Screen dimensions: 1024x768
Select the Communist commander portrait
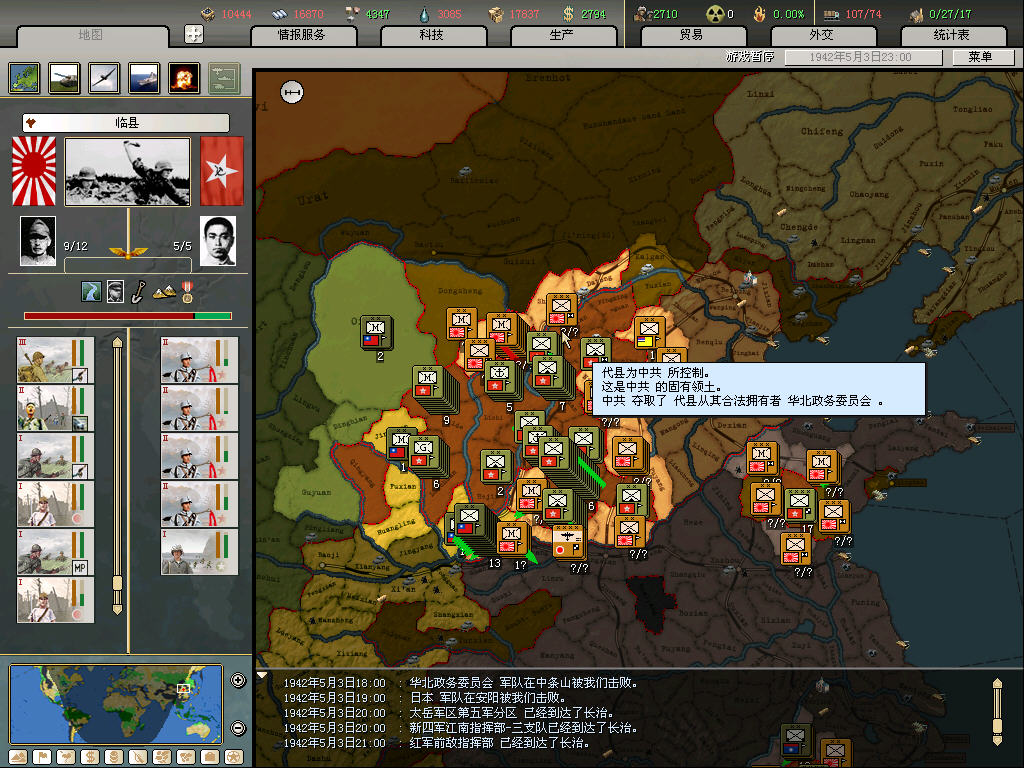[217, 241]
